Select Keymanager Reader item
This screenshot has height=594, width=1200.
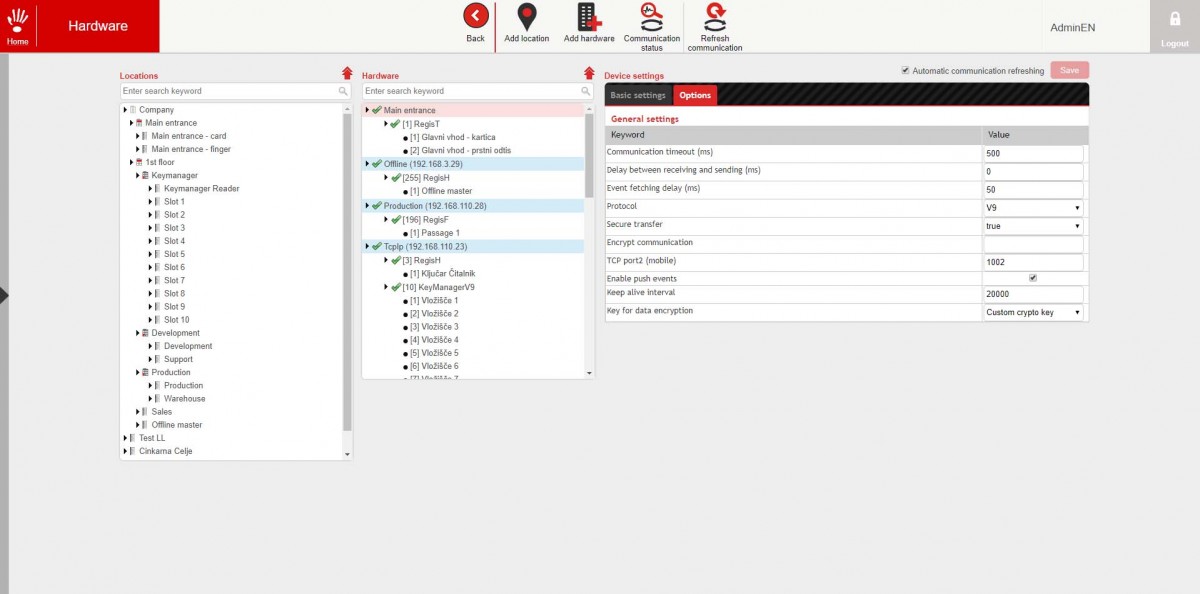(x=202, y=188)
